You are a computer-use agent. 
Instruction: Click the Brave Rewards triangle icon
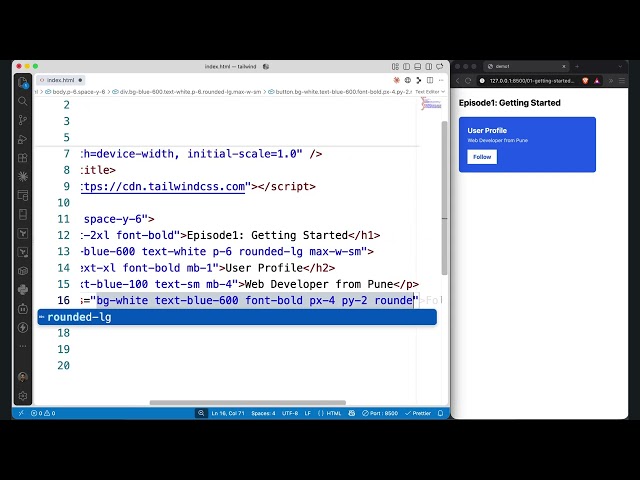click(597, 81)
